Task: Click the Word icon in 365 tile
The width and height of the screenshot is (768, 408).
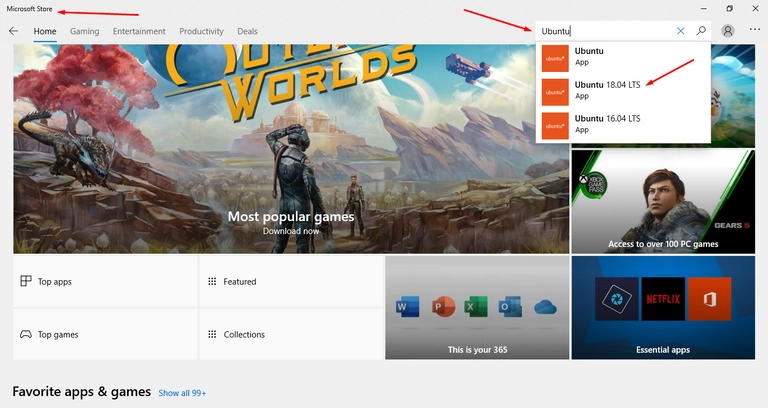Action: pos(408,307)
